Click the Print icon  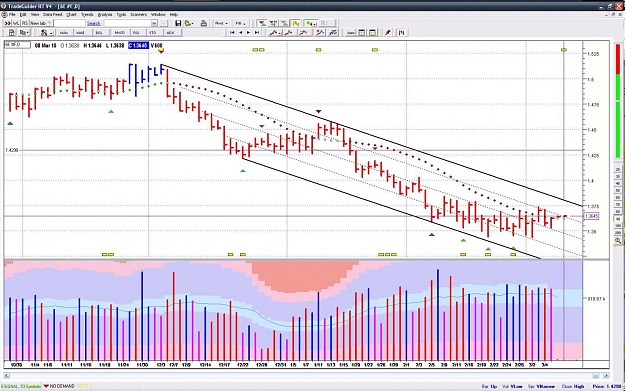[x=204, y=23]
